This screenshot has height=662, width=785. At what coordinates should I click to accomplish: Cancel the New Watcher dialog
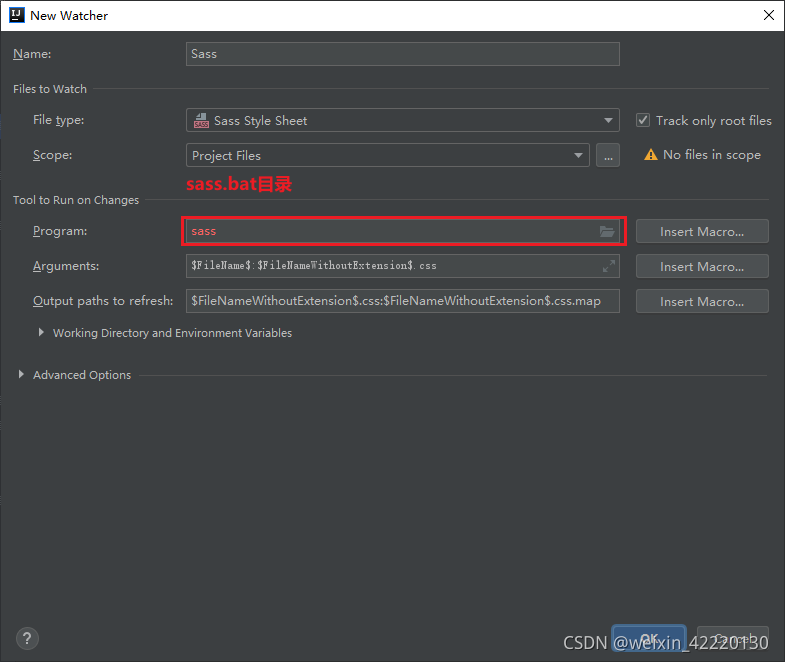[x=732, y=638]
